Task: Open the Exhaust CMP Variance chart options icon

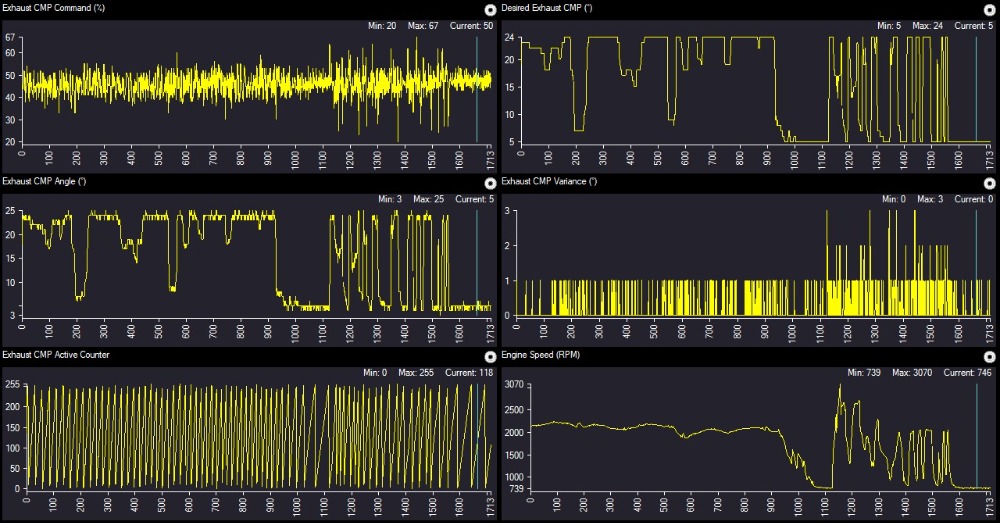Action: 989,183
